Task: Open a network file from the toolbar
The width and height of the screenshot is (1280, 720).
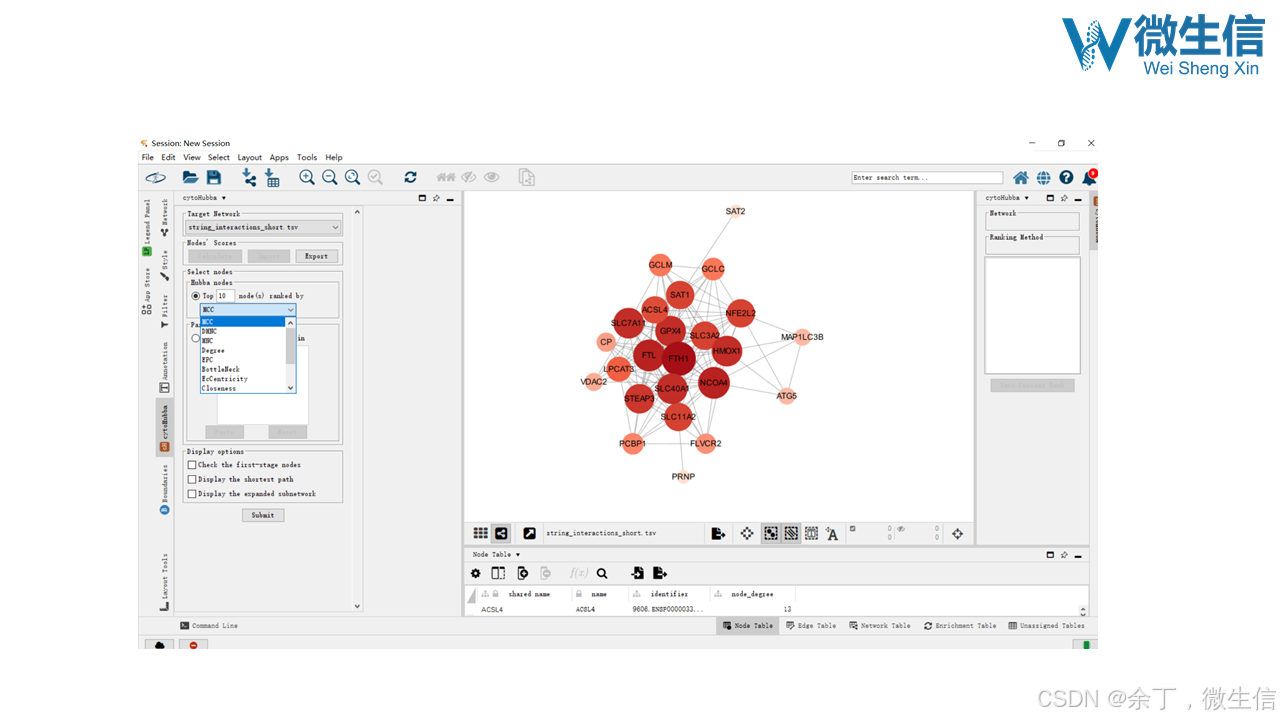Action: (189, 177)
